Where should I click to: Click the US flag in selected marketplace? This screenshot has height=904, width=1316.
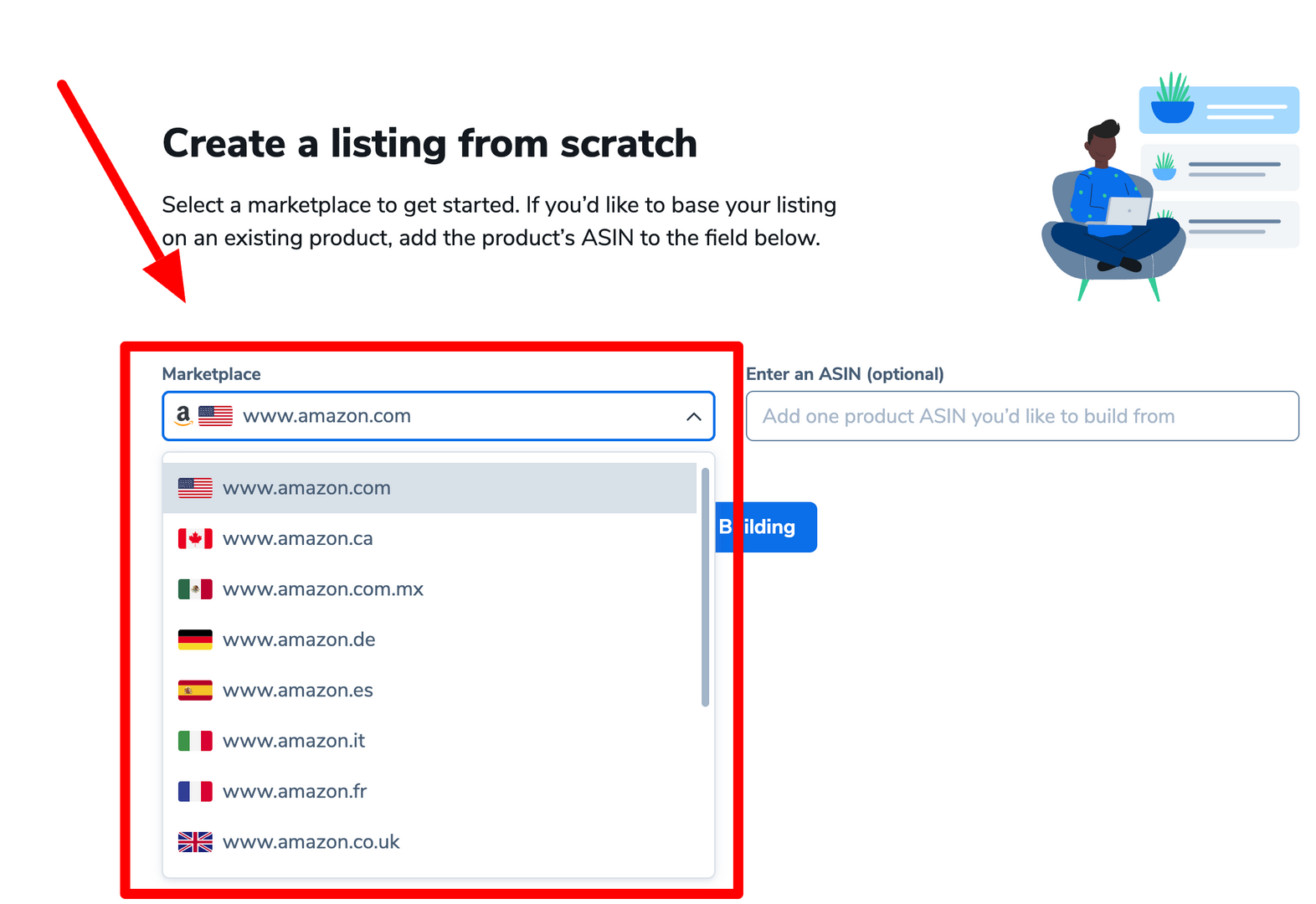[x=216, y=415]
